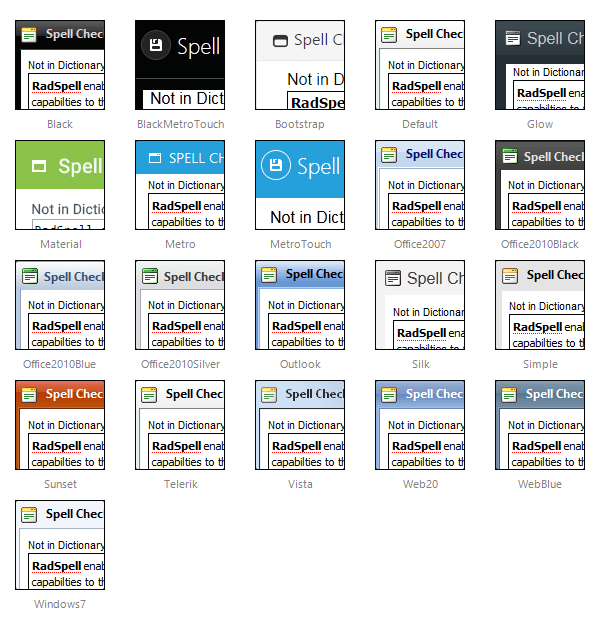This screenshot has height=620, width=600.
Task: Click the 'Bootstrap' caption text
Action: [x=300, y=124]
